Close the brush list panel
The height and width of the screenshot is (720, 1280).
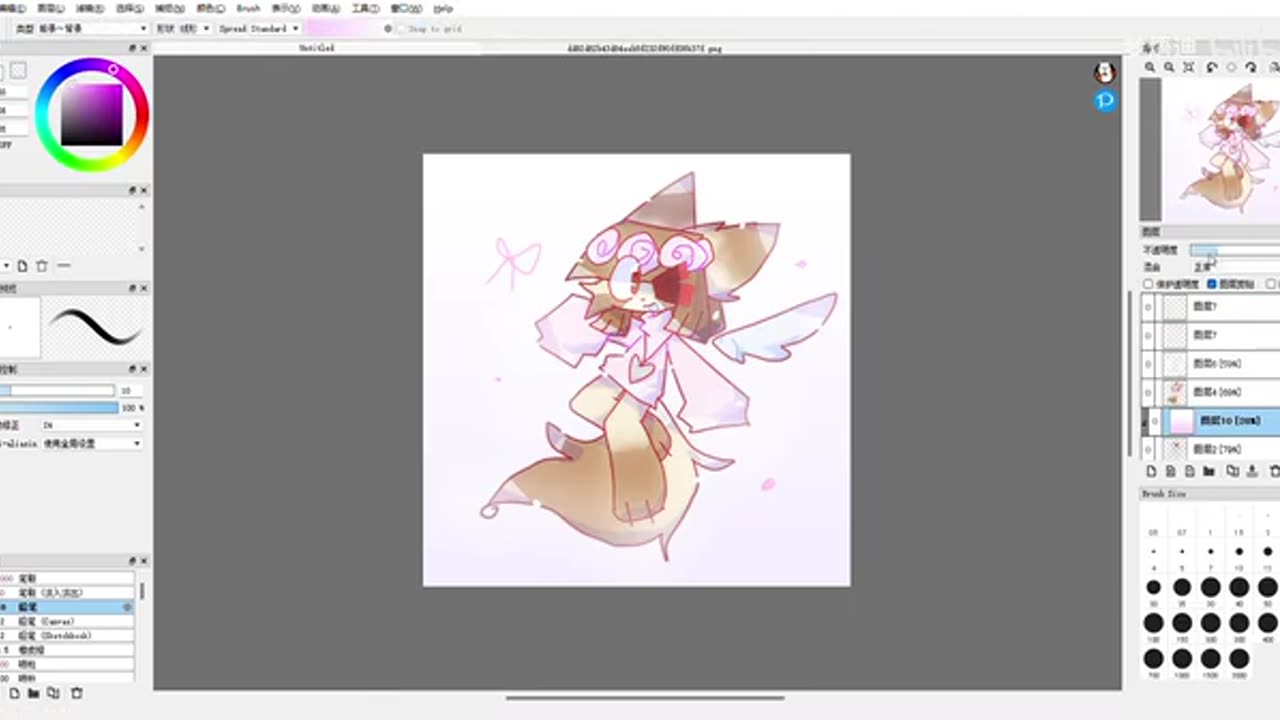(x=144, y=561)
